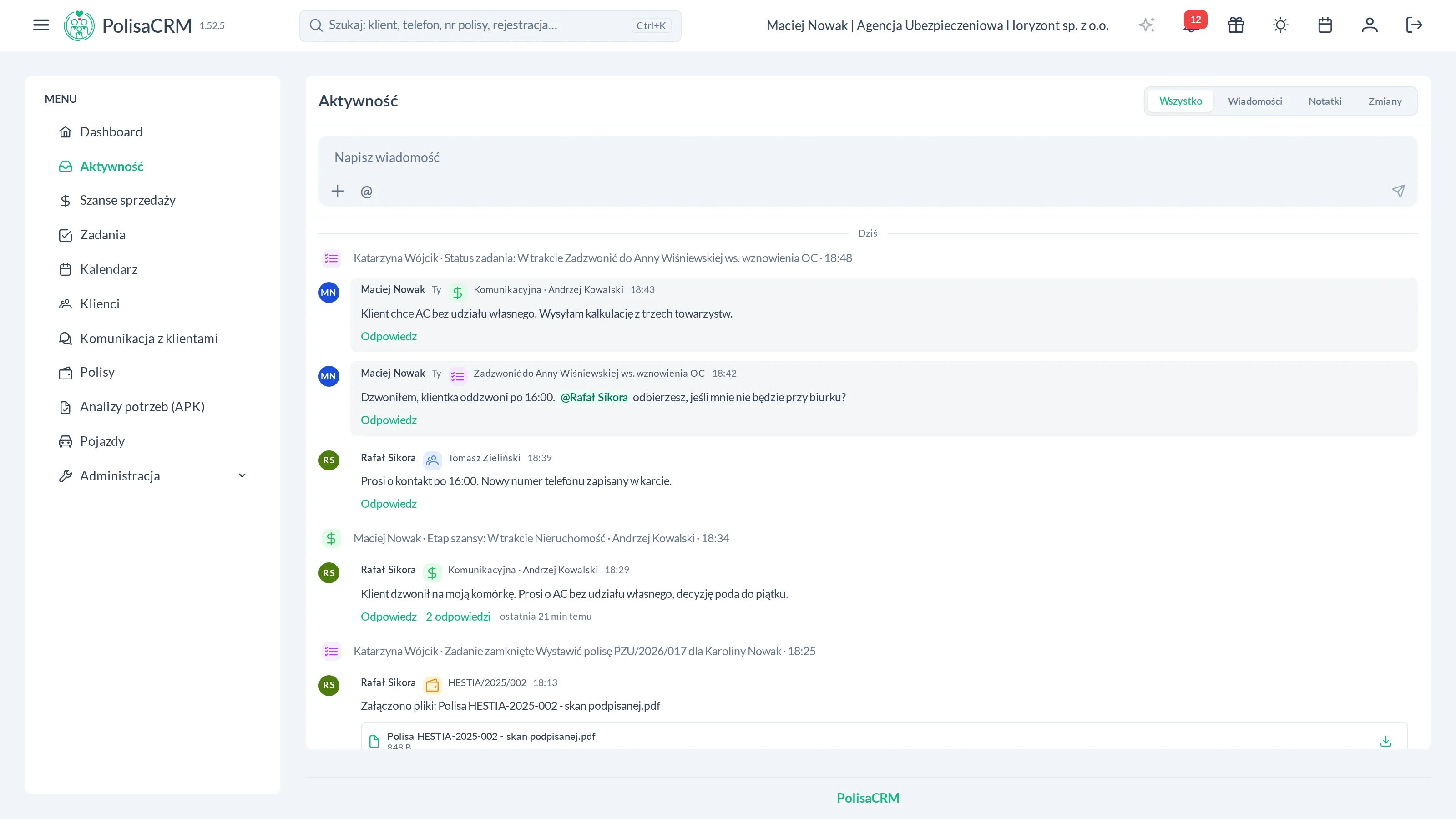The height and width of the screenshot is (819, 1456).
Task: Send message with paper plane icon
Action: pyautogui.click(x=1398, y=191)
